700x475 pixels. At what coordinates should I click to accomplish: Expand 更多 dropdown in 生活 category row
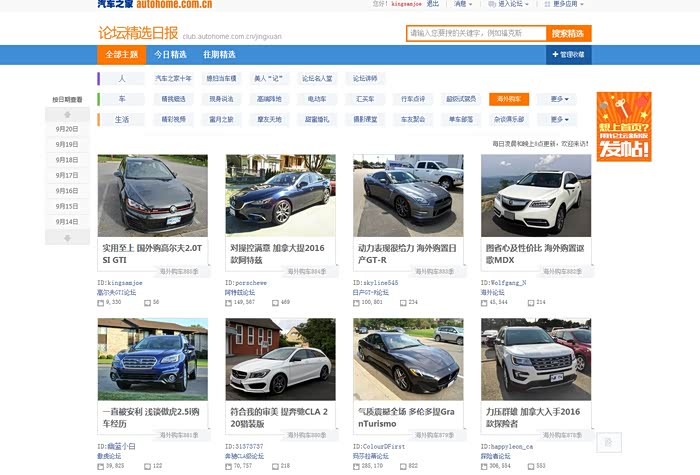click(x=560, y=119)
